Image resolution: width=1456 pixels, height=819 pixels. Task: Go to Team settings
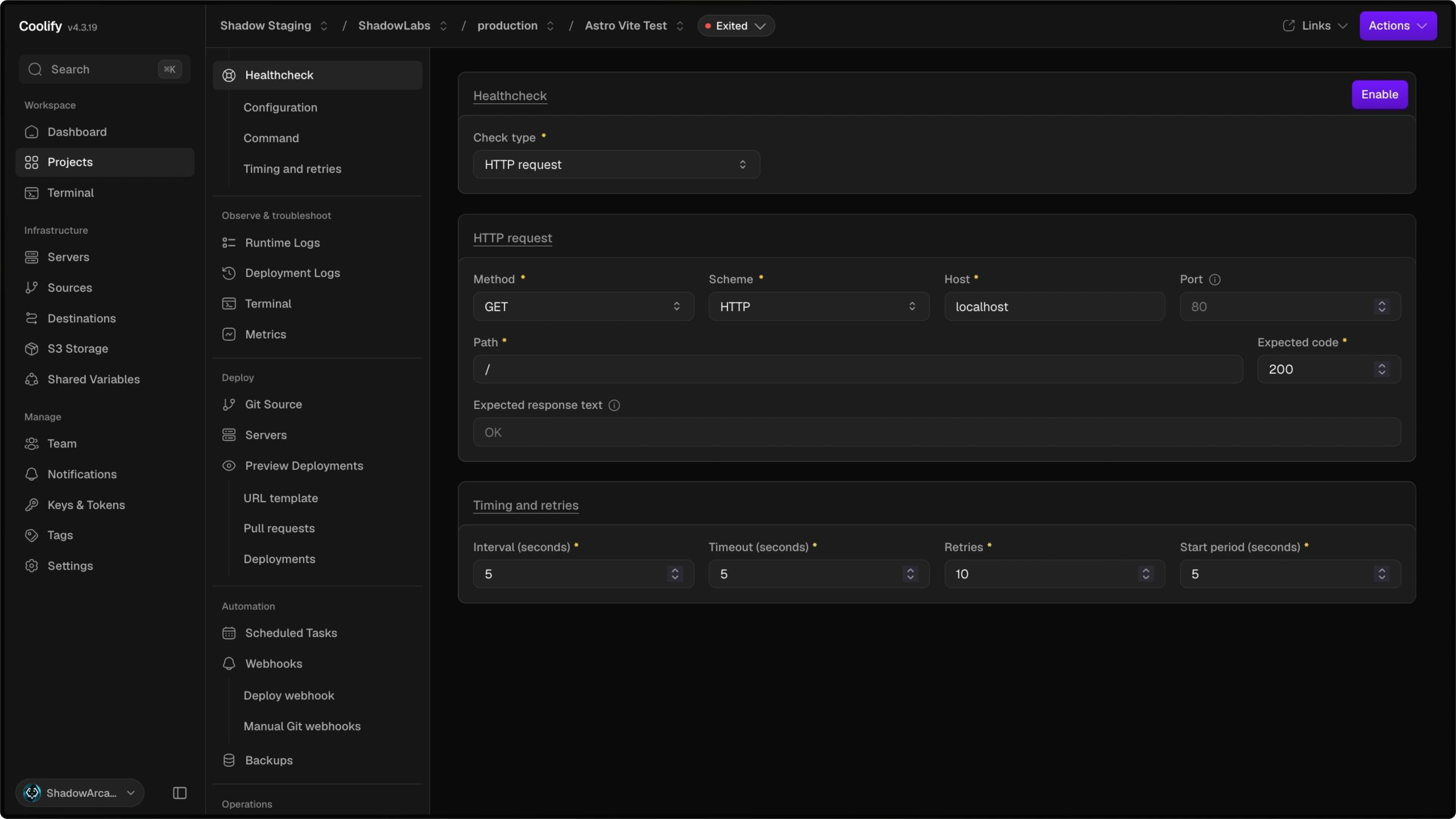click(105, 444)
